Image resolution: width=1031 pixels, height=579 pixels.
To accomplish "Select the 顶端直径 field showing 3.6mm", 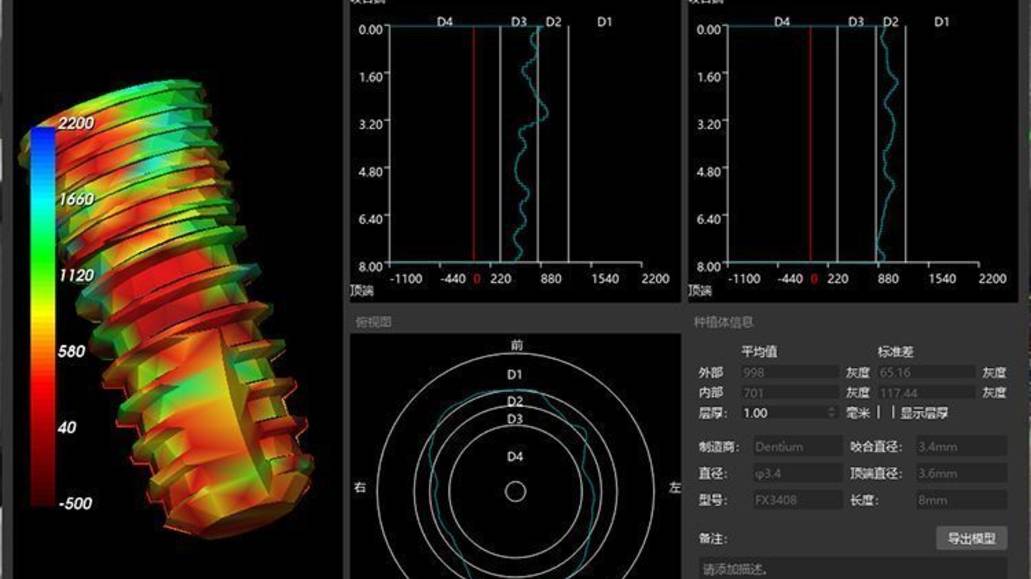I will coord(961,473).
